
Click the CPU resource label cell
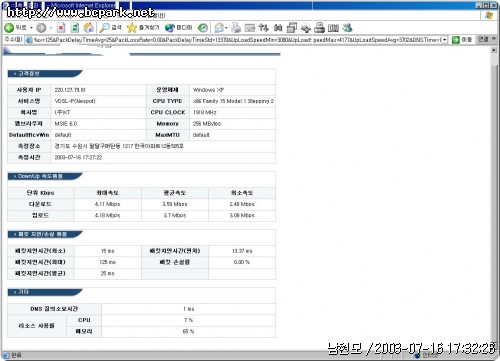[x=84, y=320]
